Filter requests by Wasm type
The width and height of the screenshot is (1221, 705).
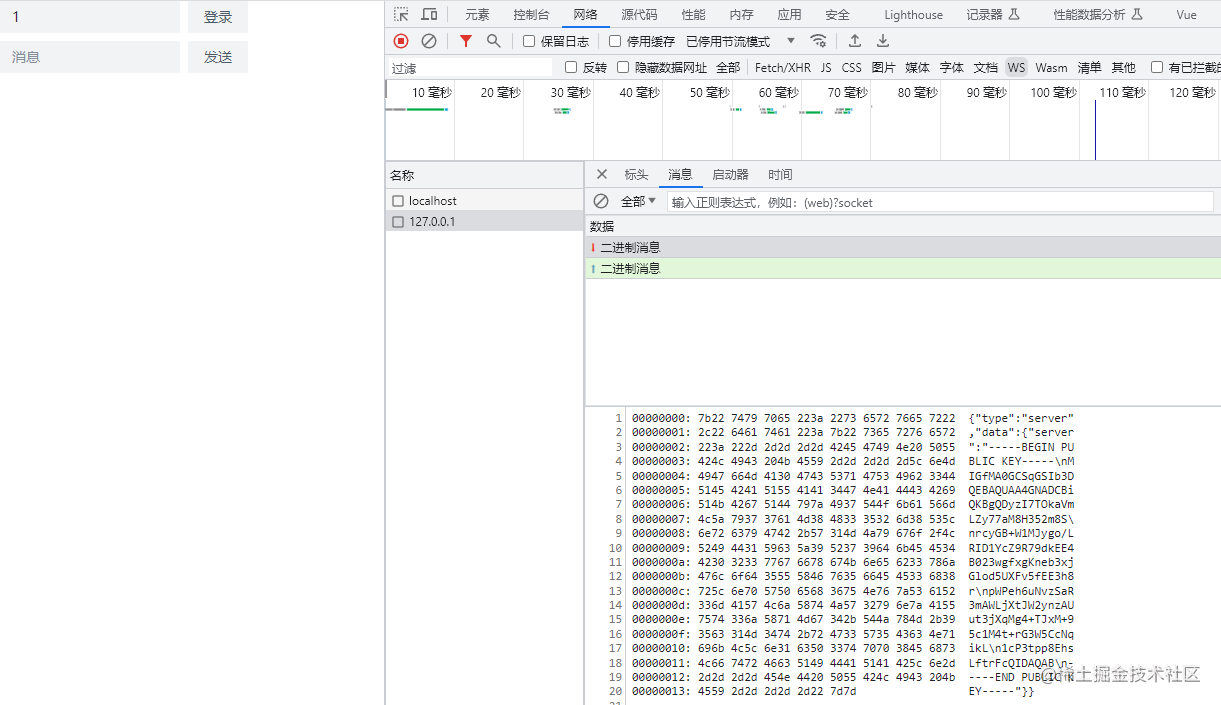point(1051,67)
